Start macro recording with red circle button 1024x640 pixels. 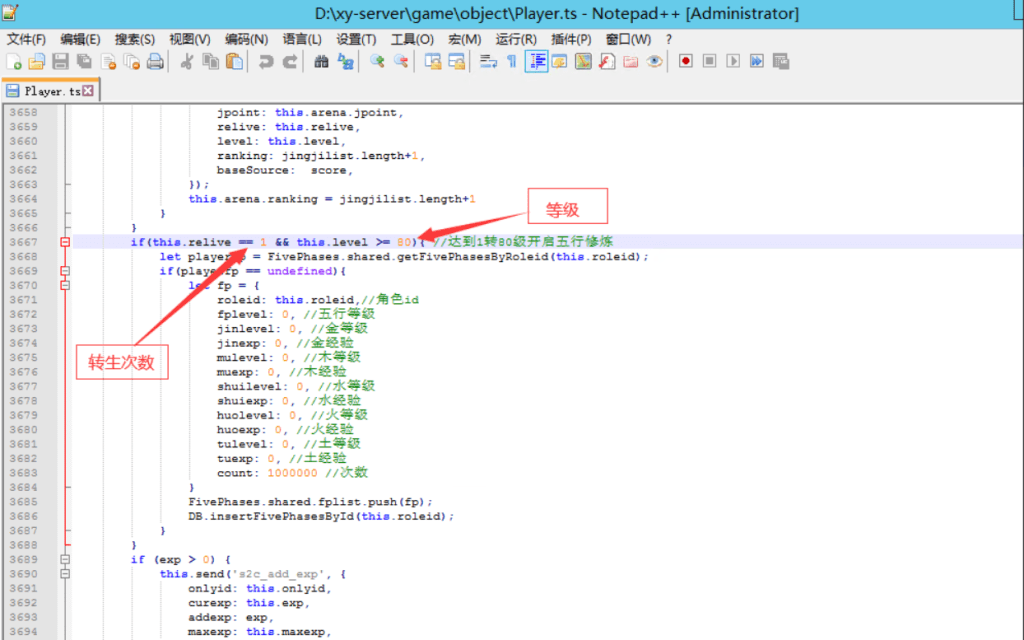[686, 61]
